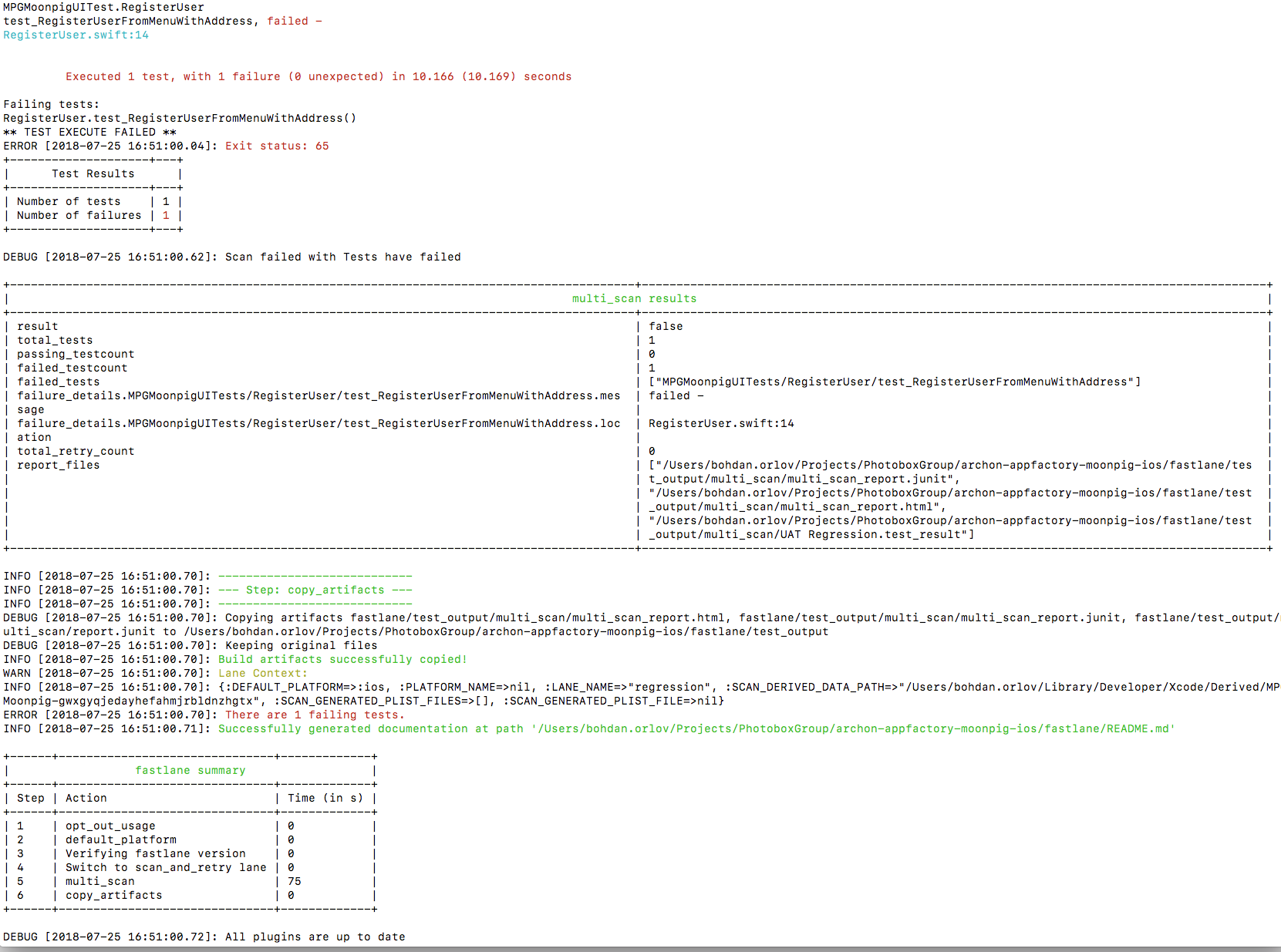Image resolution: width=1281 pixels, height=952 pixels.
Task: Select the "result" key in multi_scan results
Action: [x=38, y=326]
